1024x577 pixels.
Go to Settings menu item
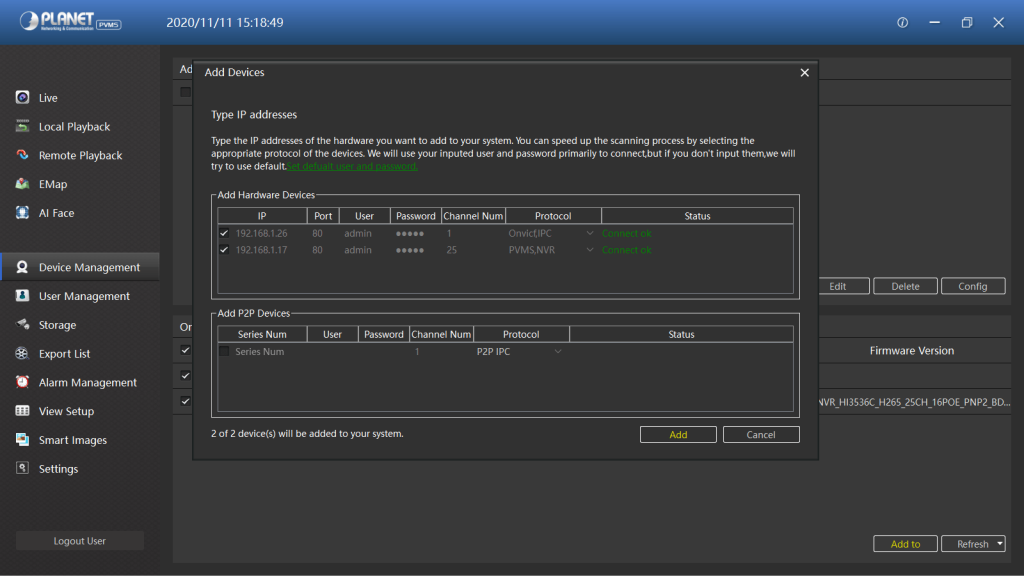click(58, 469)
